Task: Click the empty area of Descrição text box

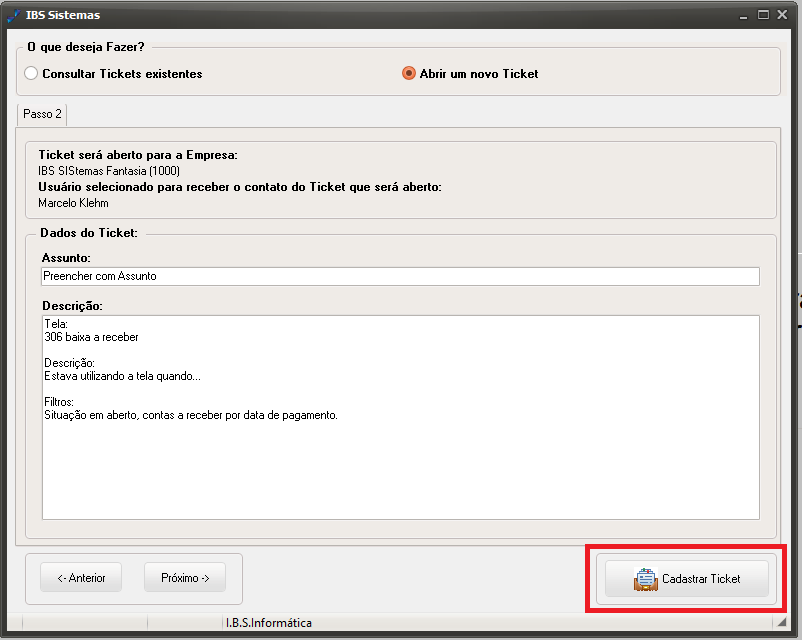Action: 400,471
